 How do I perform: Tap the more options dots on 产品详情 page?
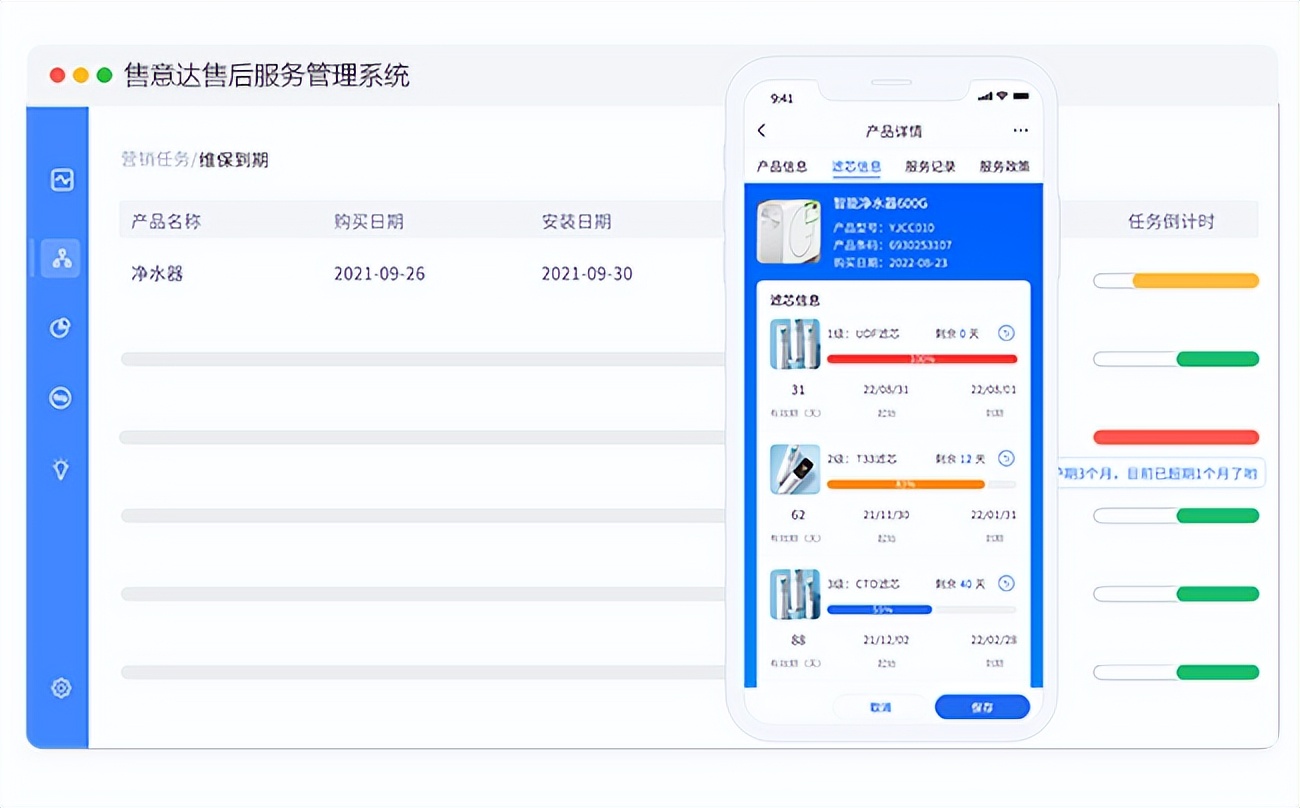pos(1021,130)
